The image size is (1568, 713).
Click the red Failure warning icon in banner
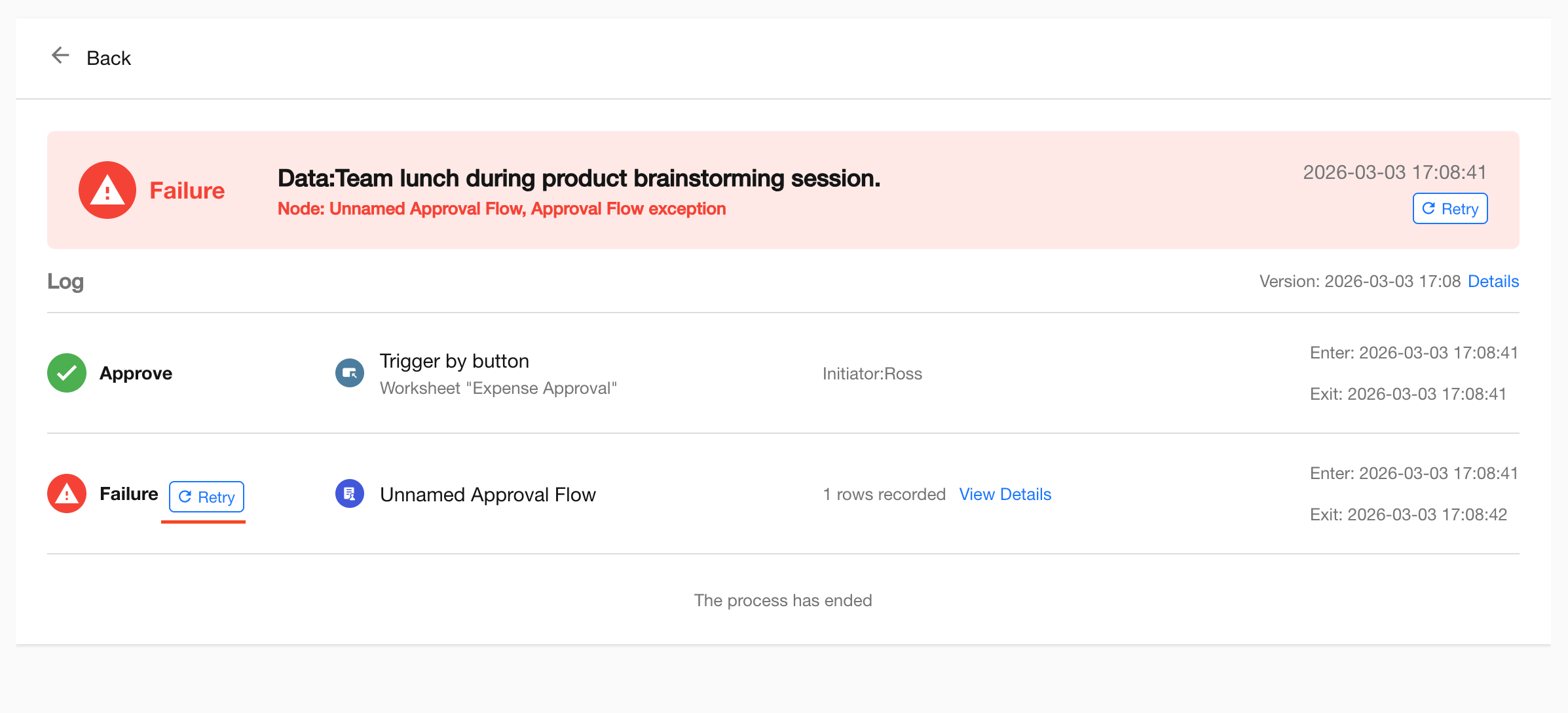107,190
